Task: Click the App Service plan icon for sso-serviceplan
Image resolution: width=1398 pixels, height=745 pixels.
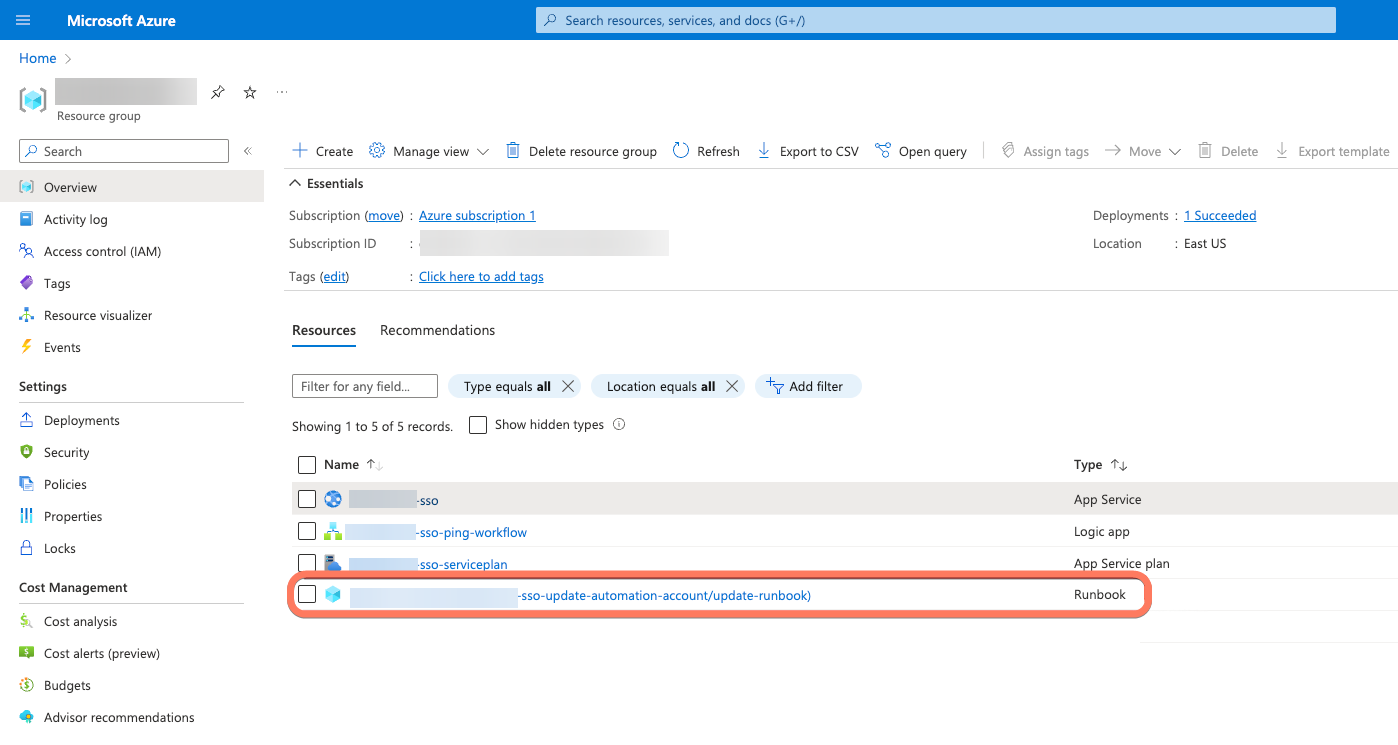Action: point(333,563)
